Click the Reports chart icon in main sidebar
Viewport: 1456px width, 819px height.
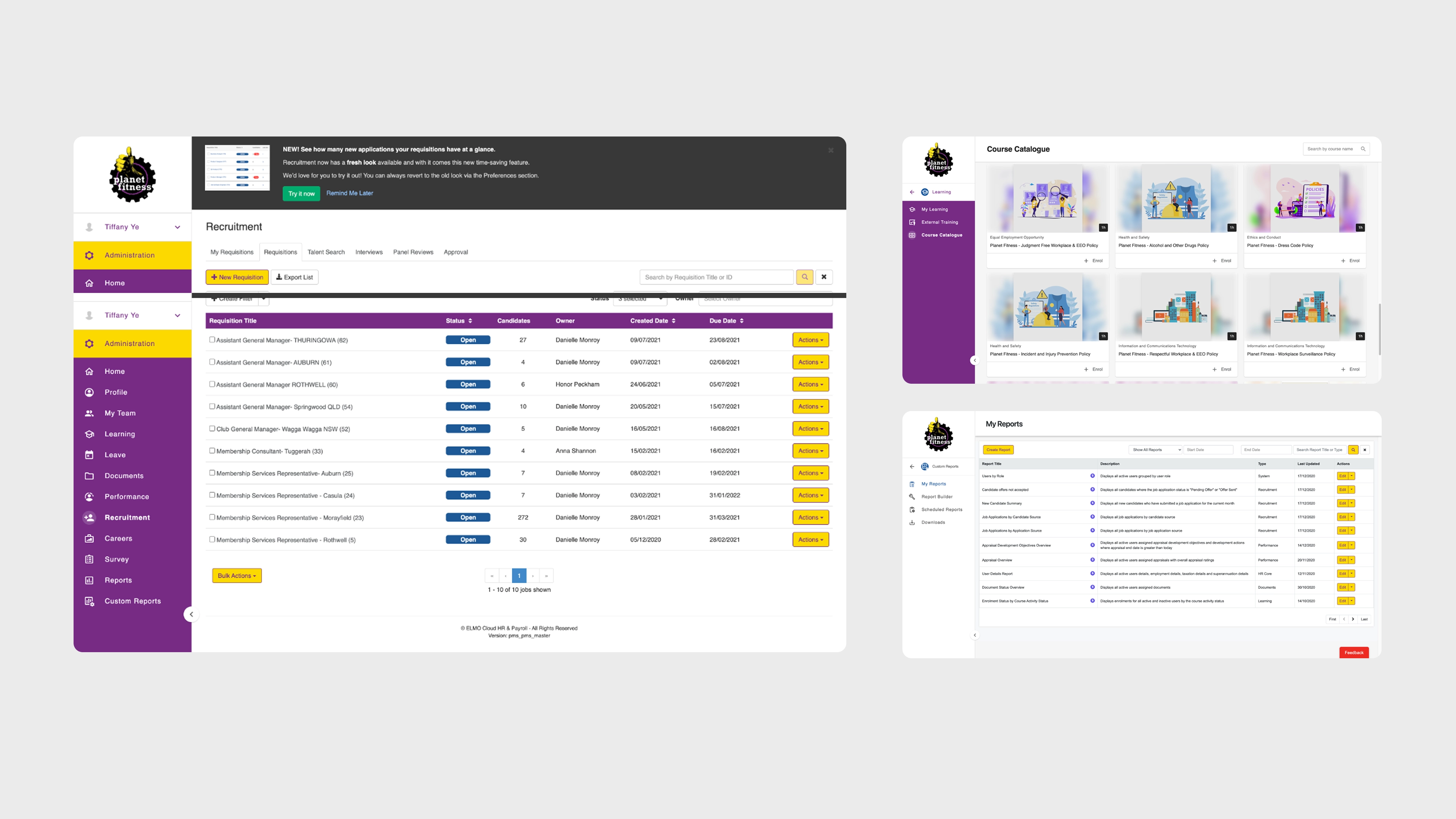click(x=89, y=581)
